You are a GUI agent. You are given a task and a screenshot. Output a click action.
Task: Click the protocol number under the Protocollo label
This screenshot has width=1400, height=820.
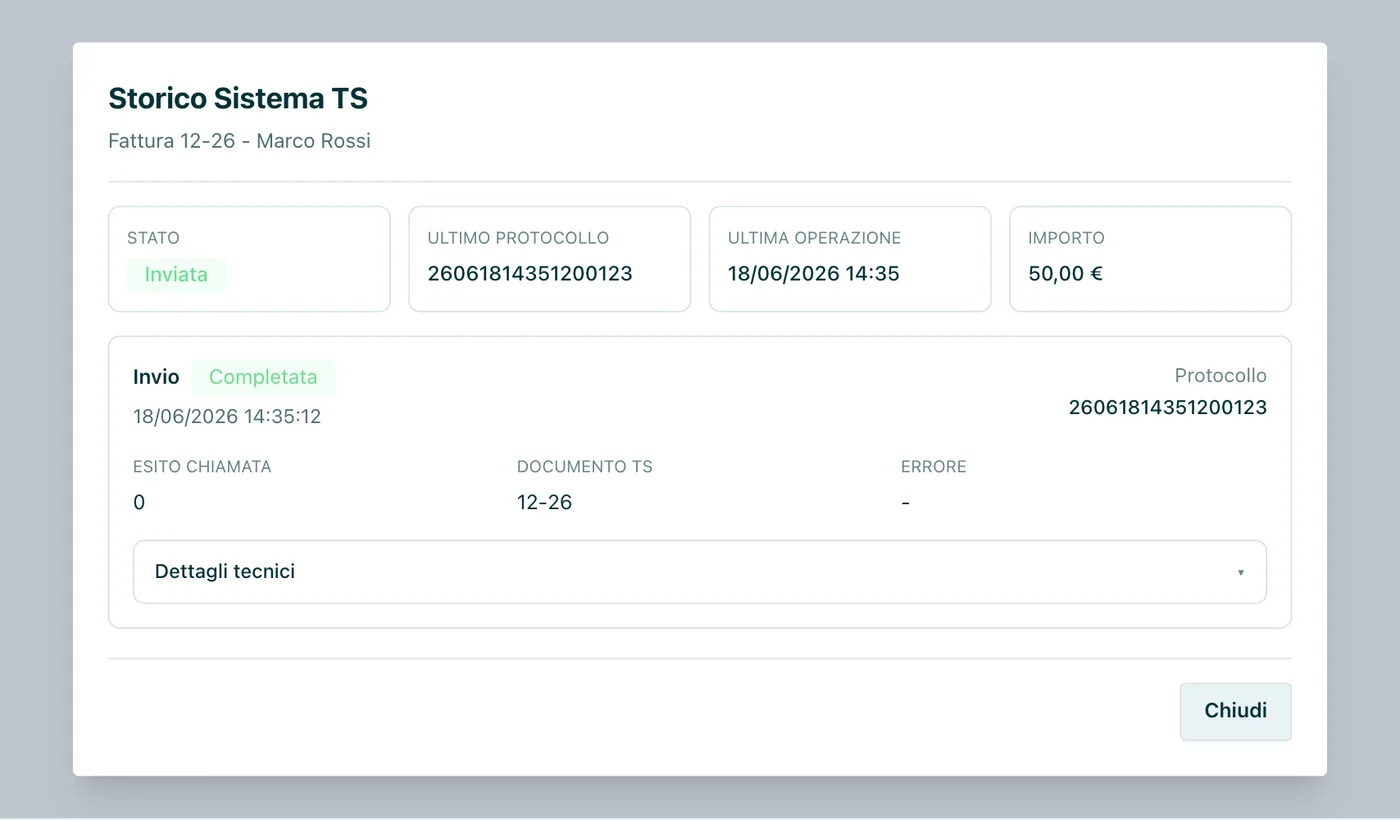(1168, 407)
